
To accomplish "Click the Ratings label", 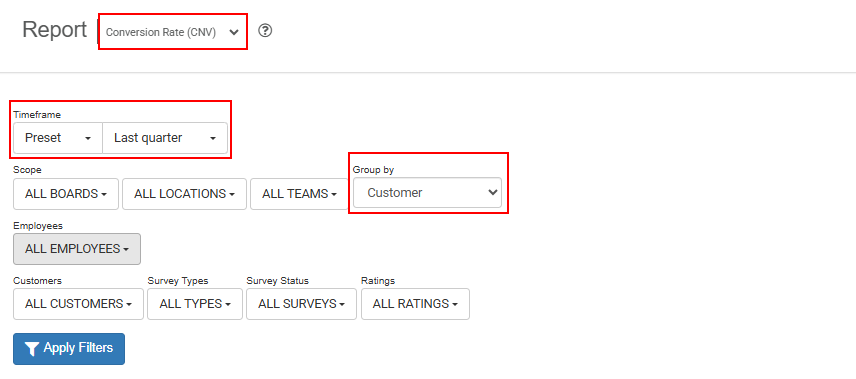I will (x=378, y=281).
